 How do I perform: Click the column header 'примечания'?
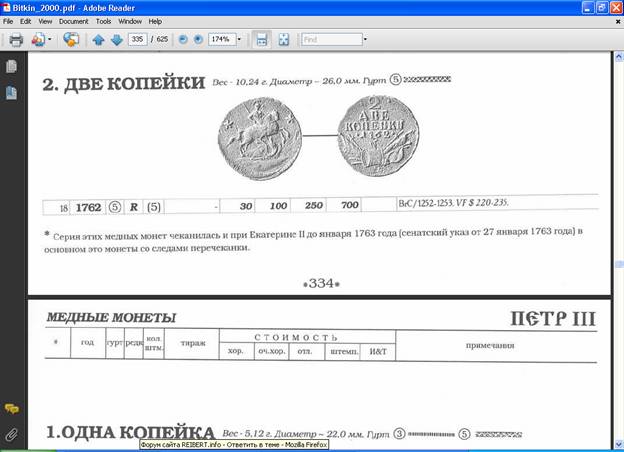click(x=490, y=345)
